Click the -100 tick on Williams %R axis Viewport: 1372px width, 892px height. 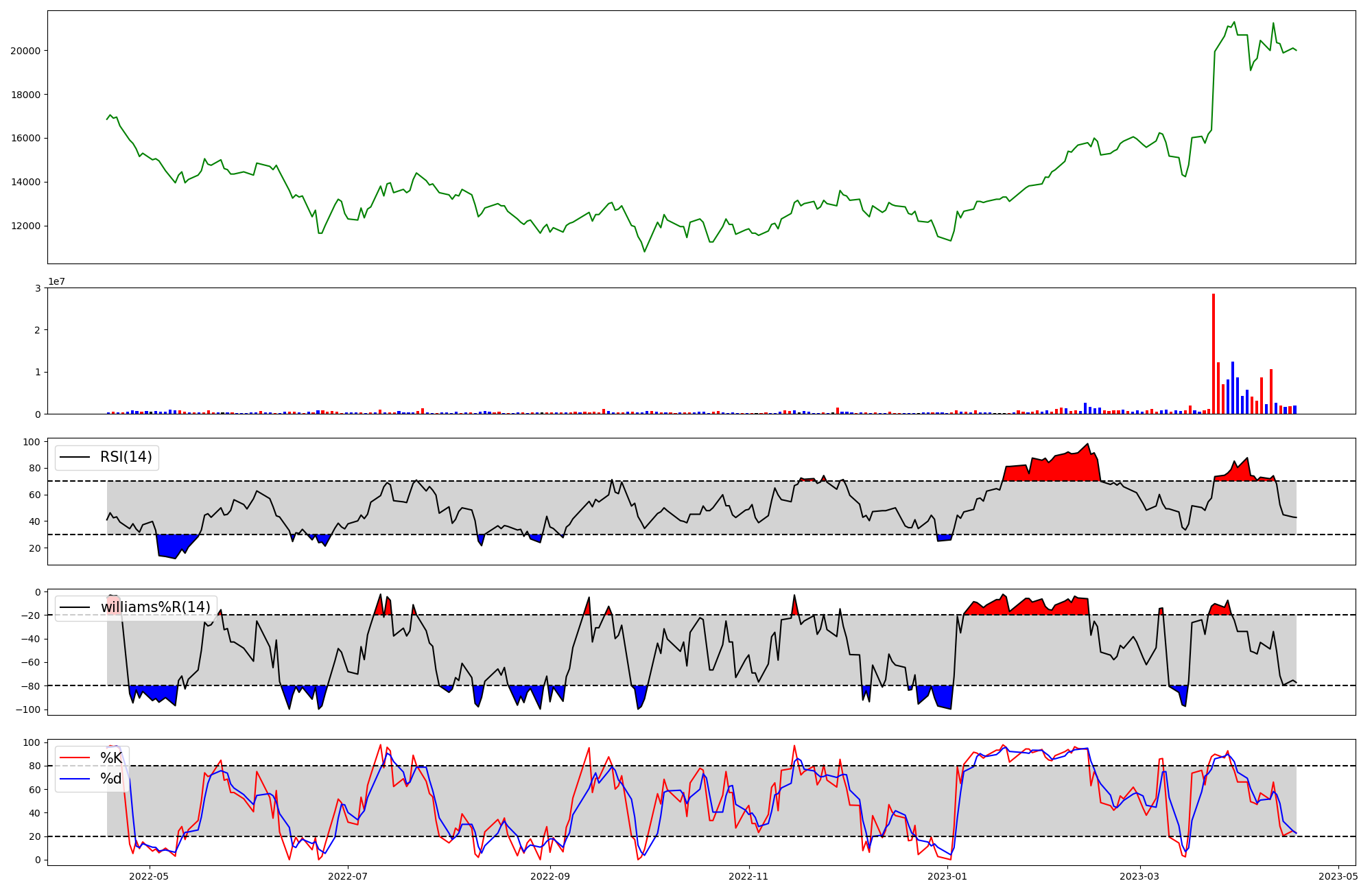(28, 709)
